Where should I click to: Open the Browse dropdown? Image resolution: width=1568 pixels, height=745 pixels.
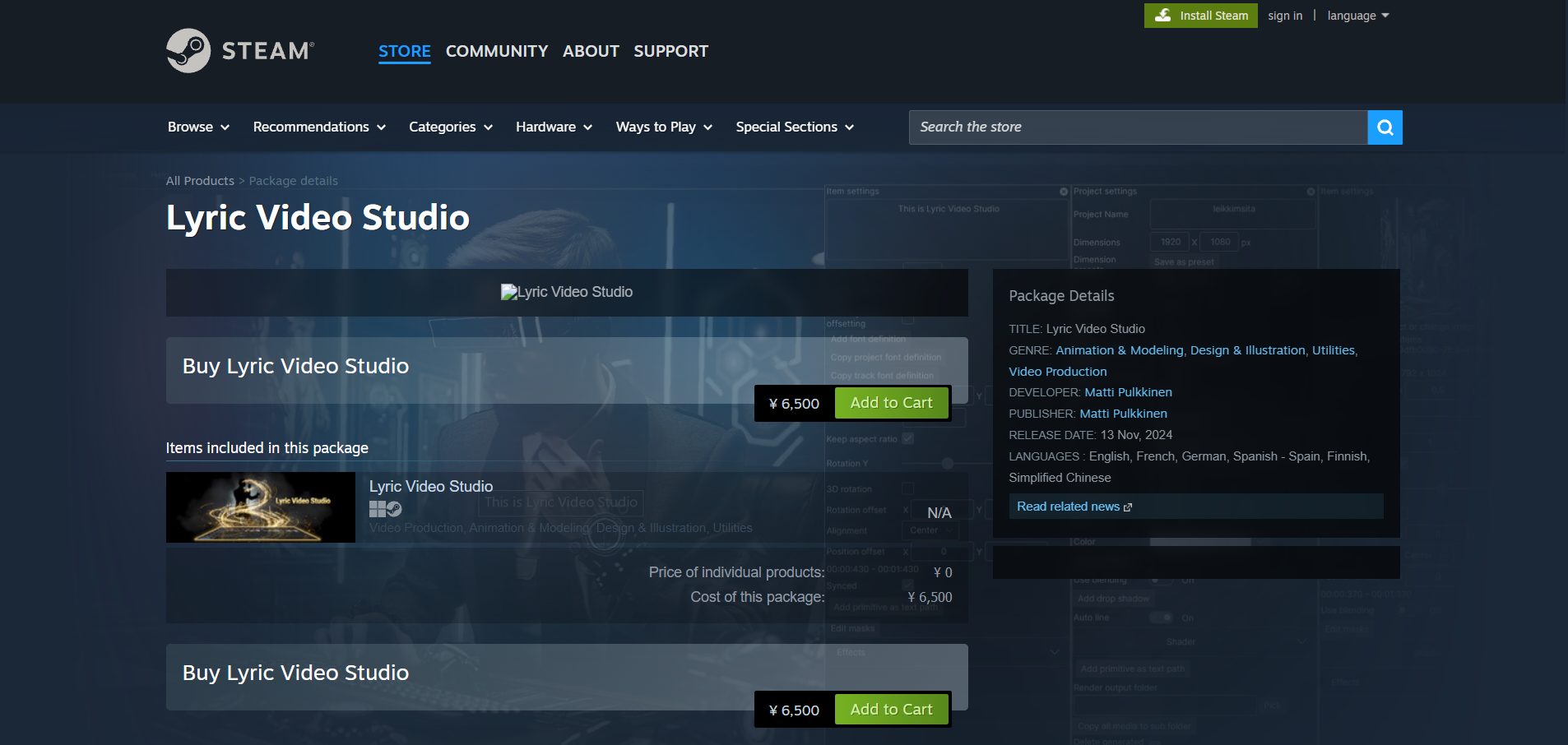point(198,127)
